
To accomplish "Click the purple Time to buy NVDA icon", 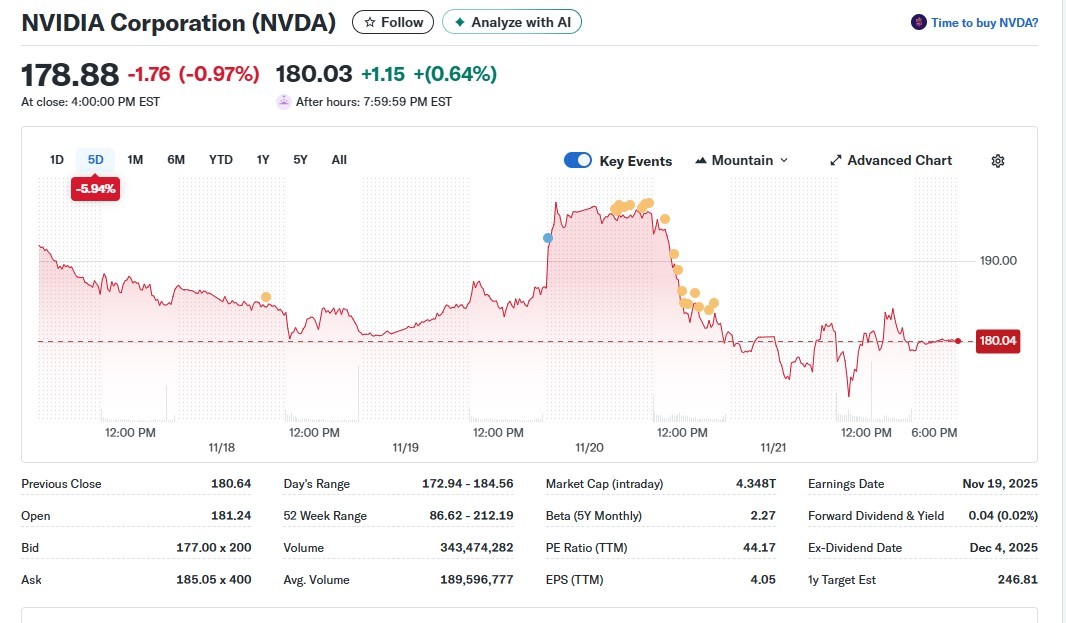I will (x=918, y=22).
